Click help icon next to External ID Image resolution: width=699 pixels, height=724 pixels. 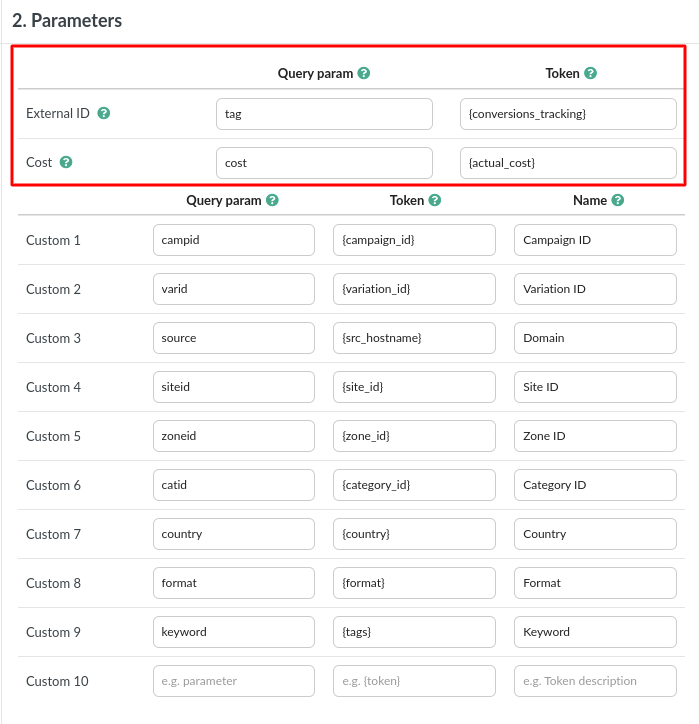pos(104,113)
